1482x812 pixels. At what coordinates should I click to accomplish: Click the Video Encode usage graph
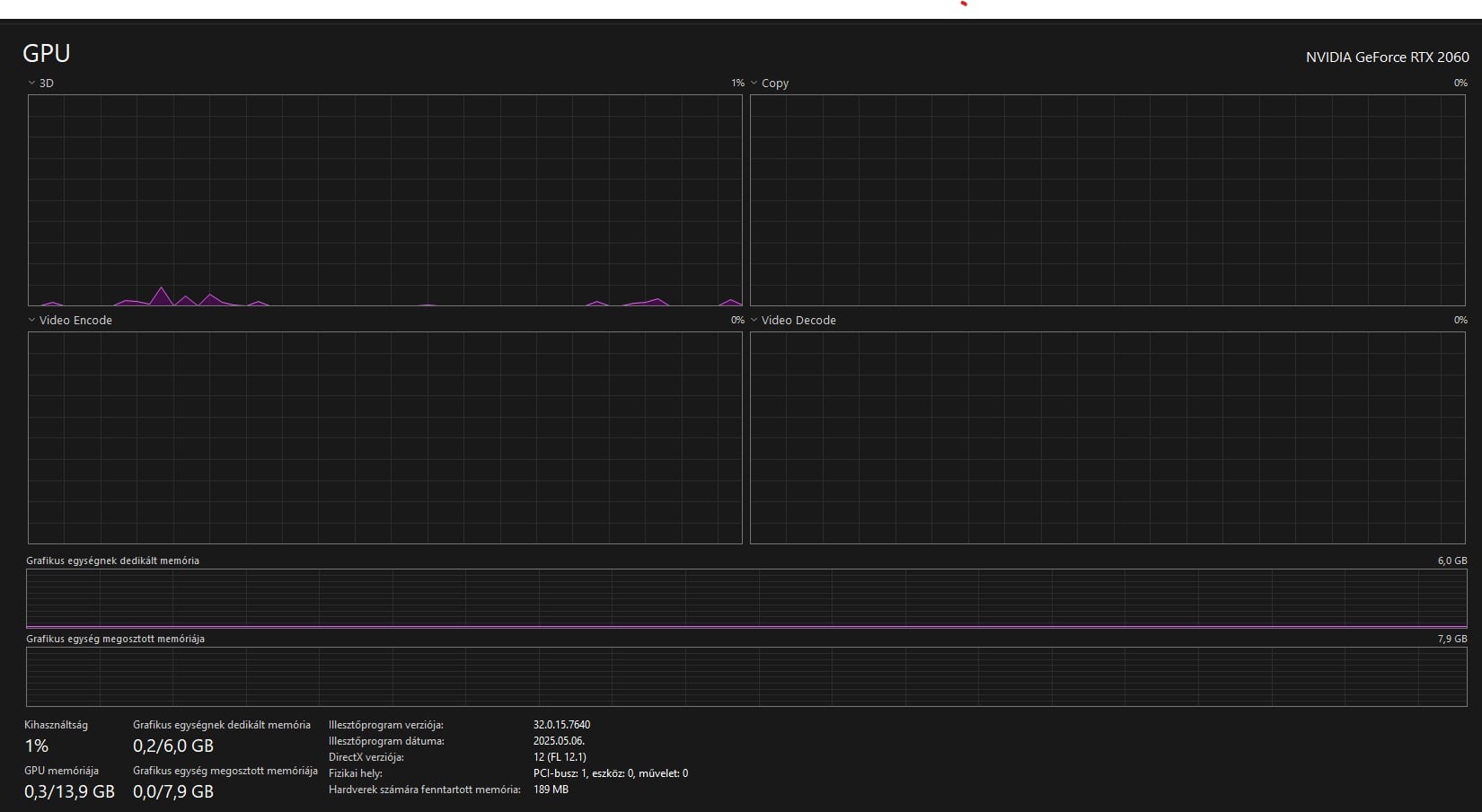[385, 437]
